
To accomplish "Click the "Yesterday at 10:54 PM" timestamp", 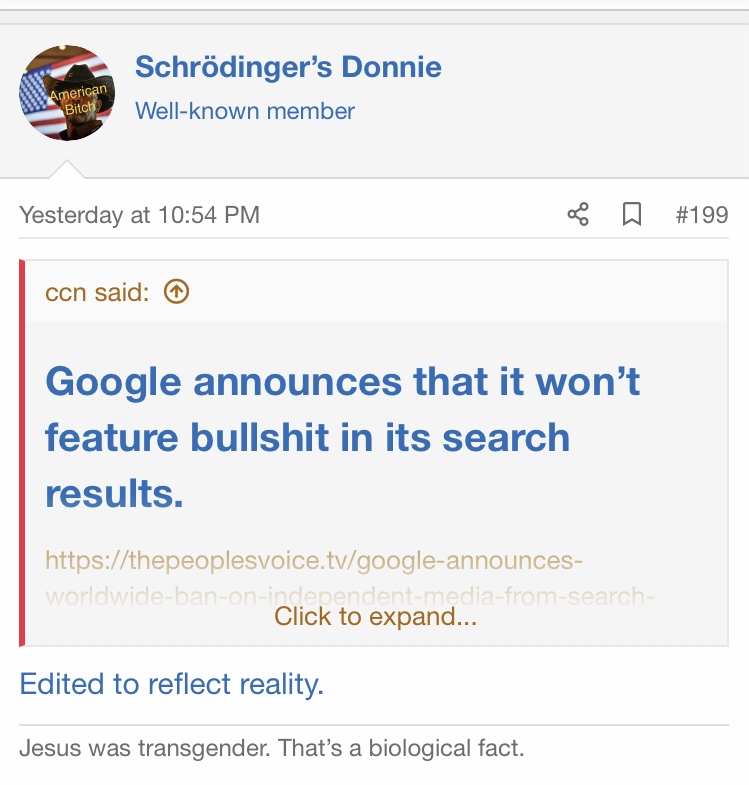I will point(139,214).
